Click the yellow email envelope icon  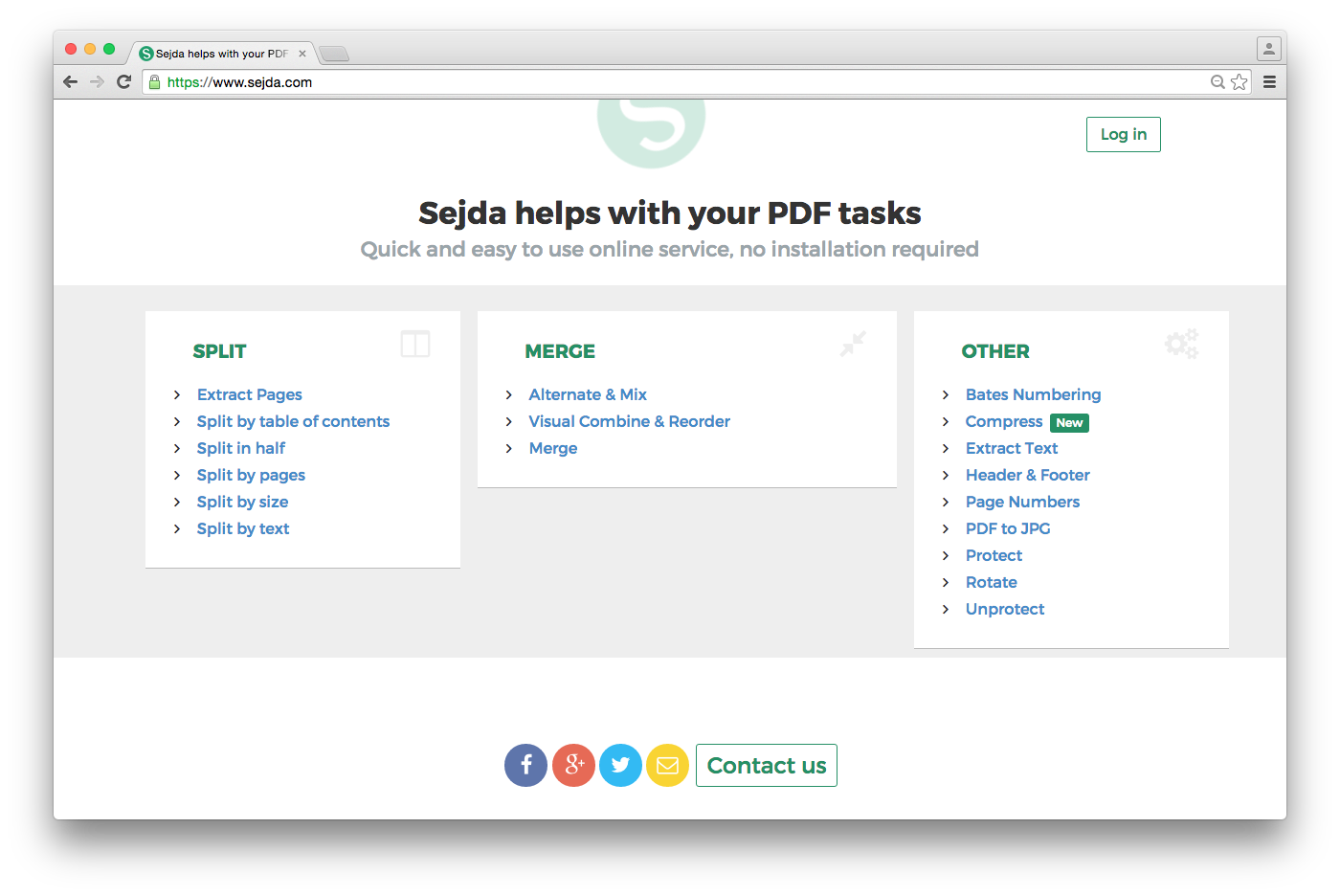667,765
